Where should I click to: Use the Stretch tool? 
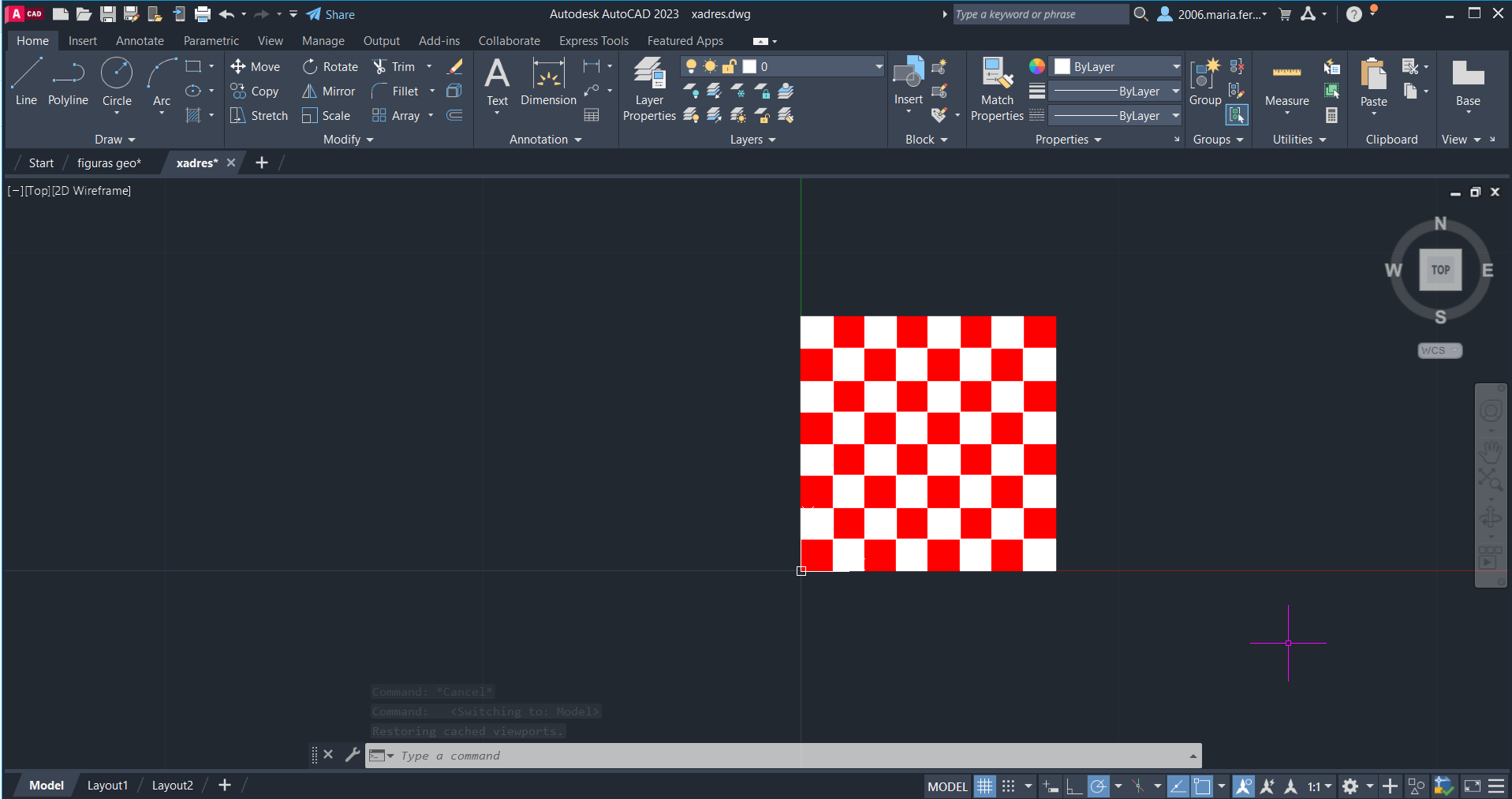(259, 116)
